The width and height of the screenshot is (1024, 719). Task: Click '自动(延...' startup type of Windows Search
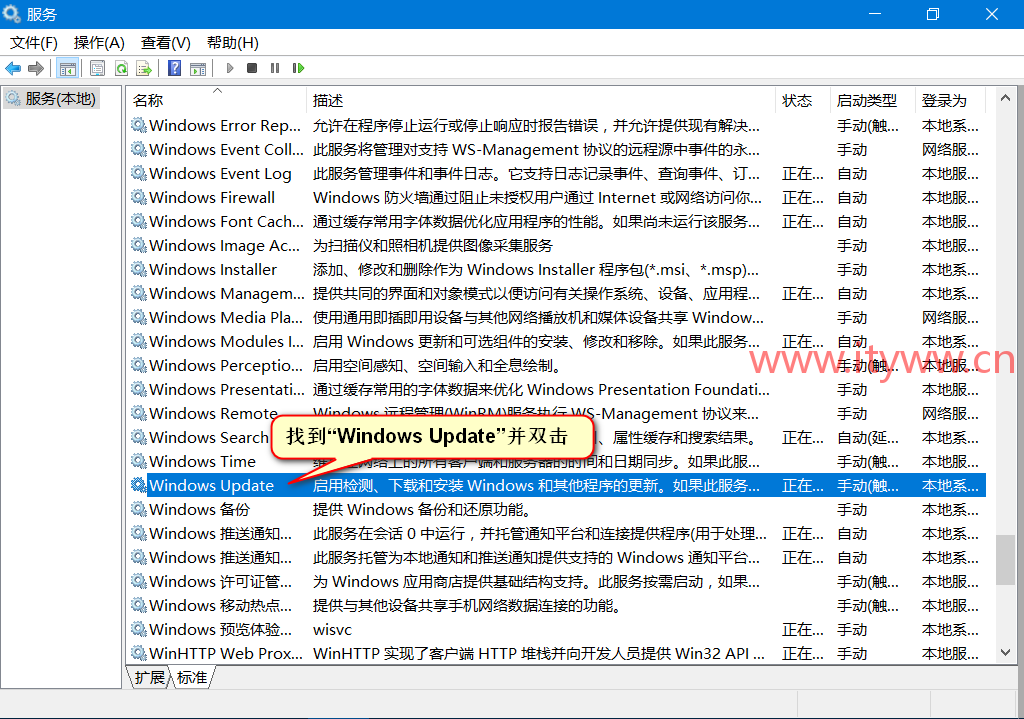(868, 438)
